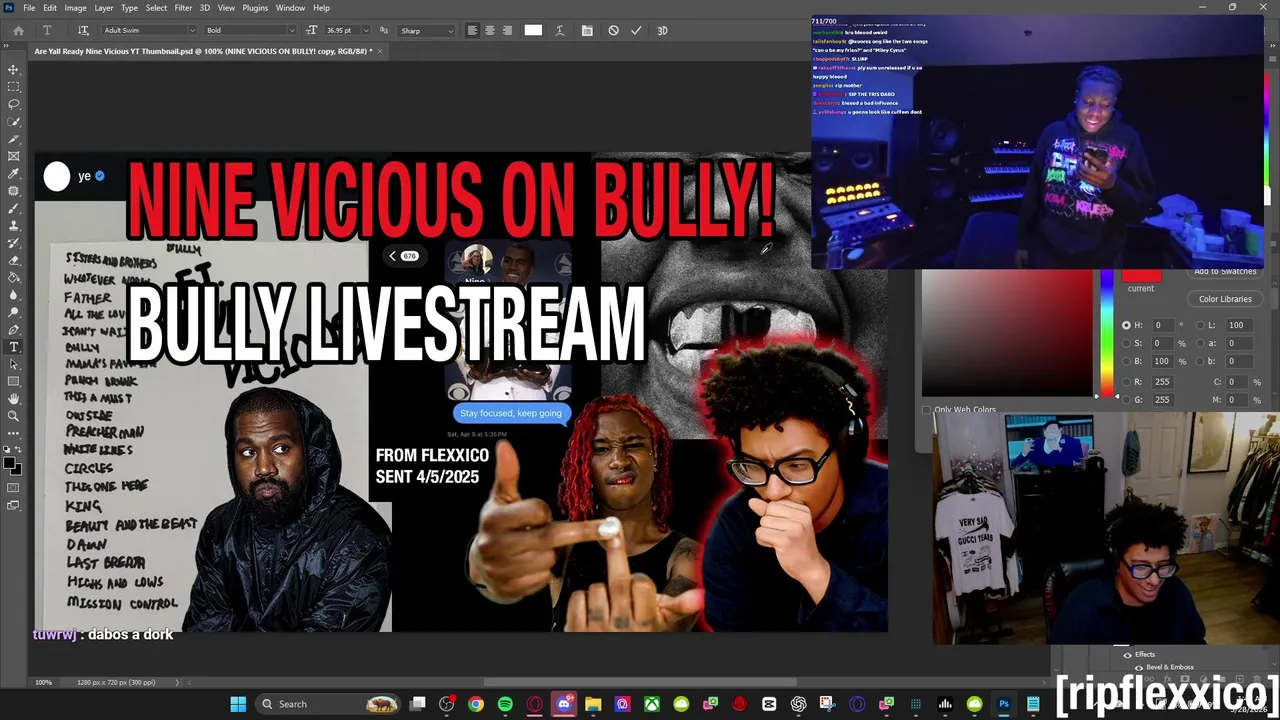Select the Lasso tool
This screenshot has height=720, width=1280.
14,104
